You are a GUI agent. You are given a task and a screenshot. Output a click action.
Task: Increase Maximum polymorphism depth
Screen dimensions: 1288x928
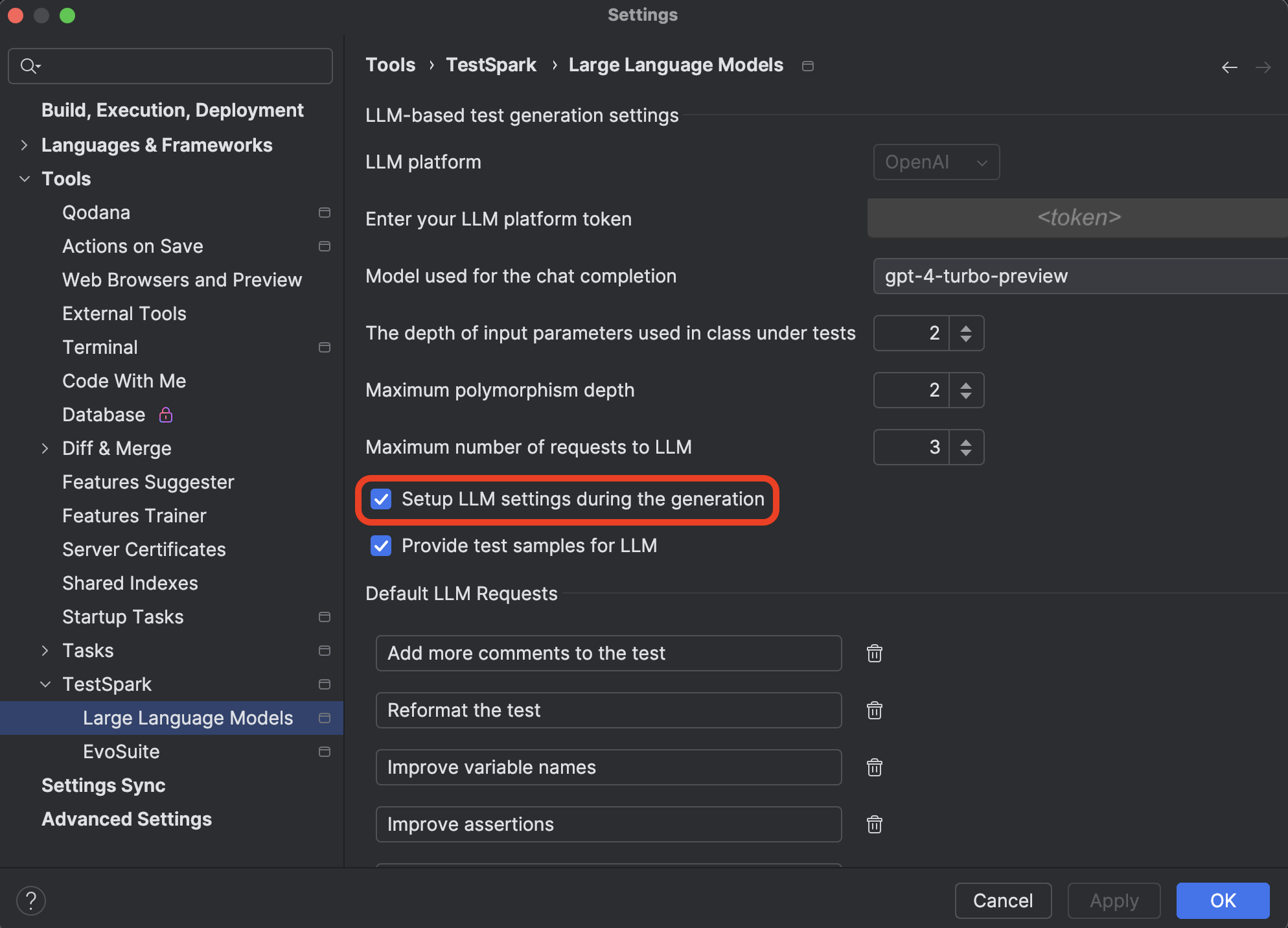click(x=966, y=385)
